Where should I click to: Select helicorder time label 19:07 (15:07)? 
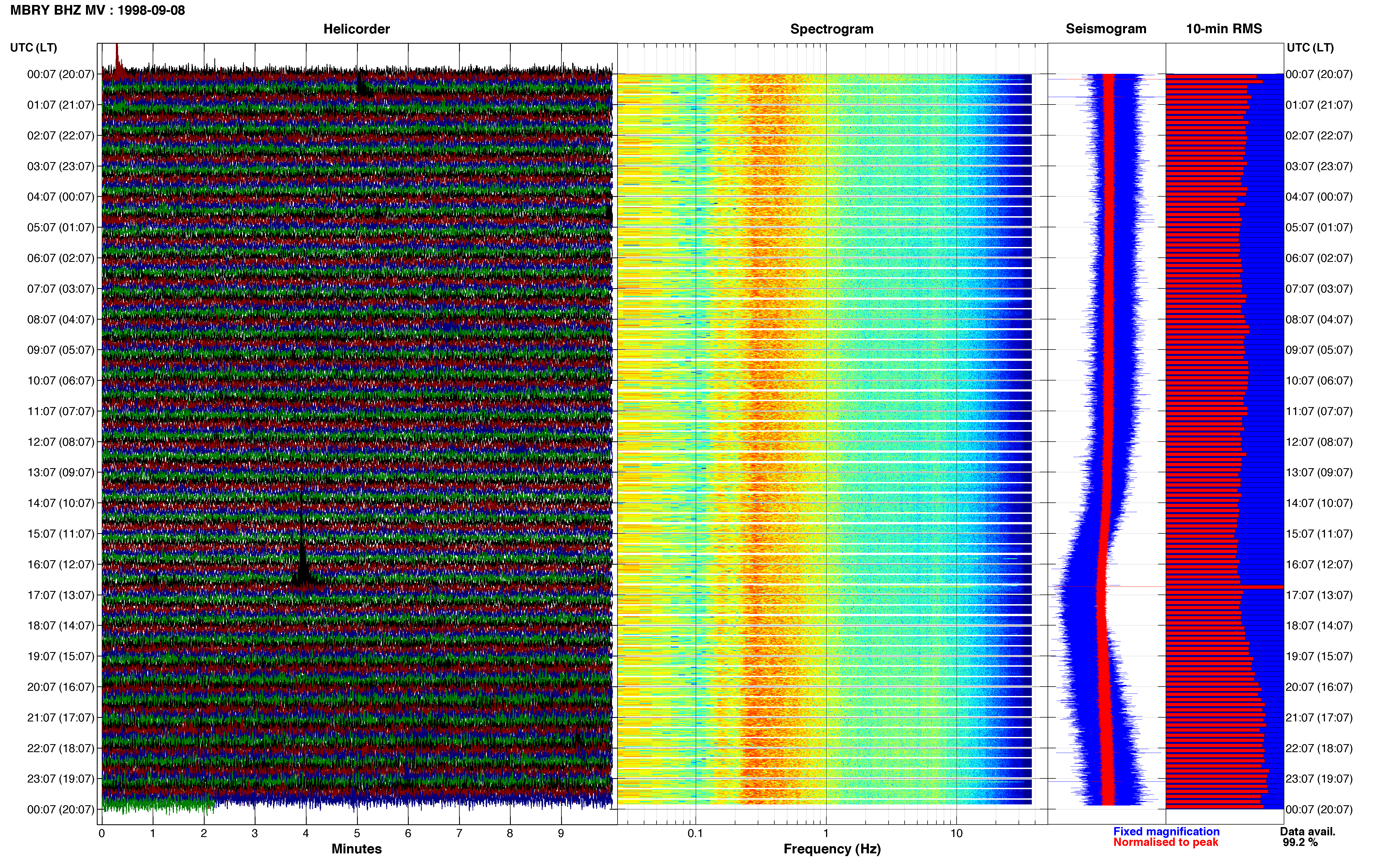point(60,656)
